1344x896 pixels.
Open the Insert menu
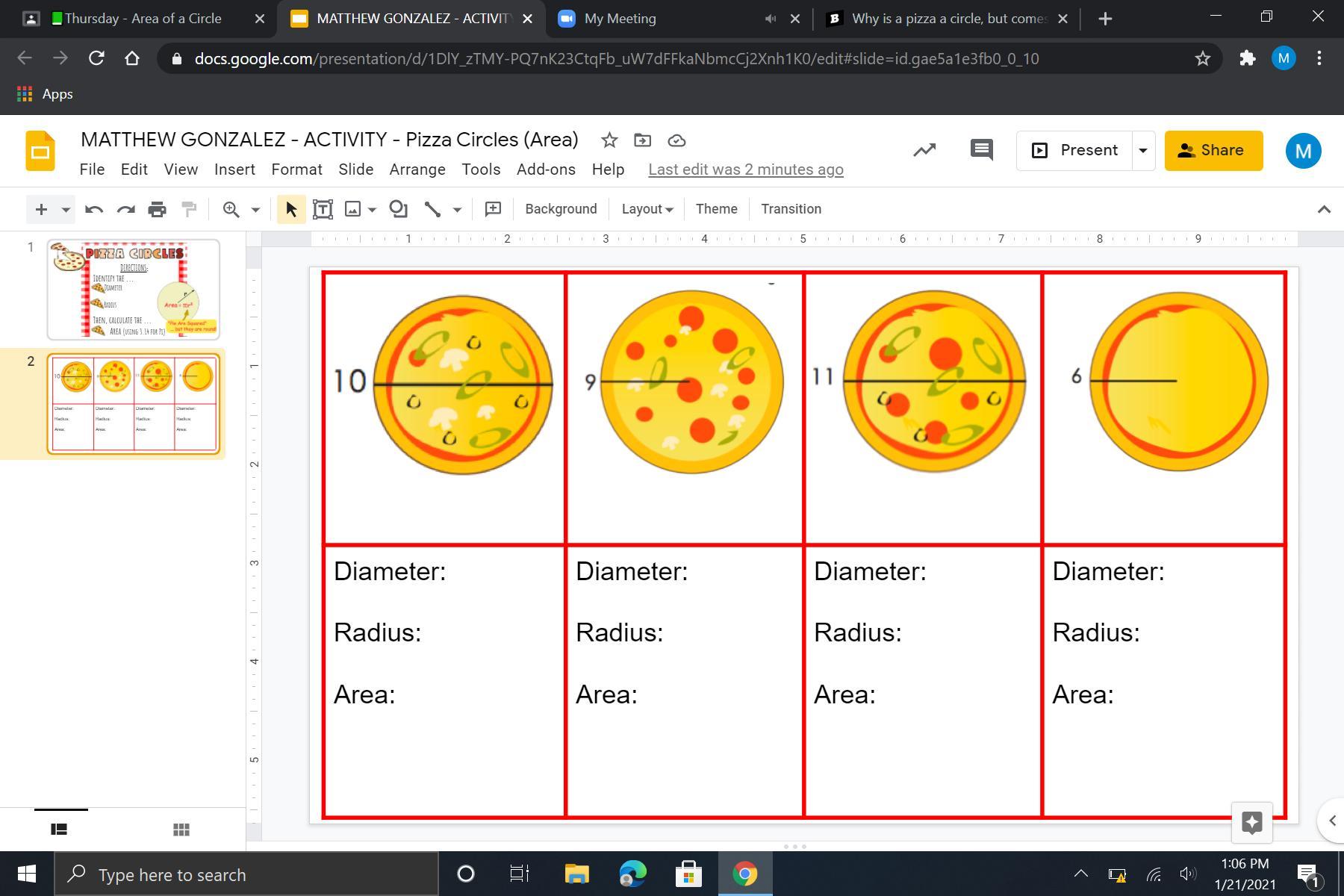coord(234,169)
